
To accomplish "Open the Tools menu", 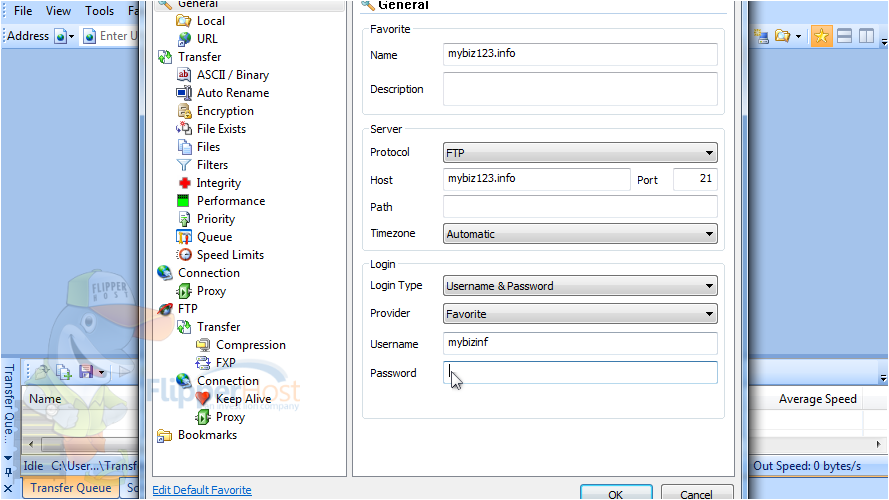I will [x=99, y=11].
